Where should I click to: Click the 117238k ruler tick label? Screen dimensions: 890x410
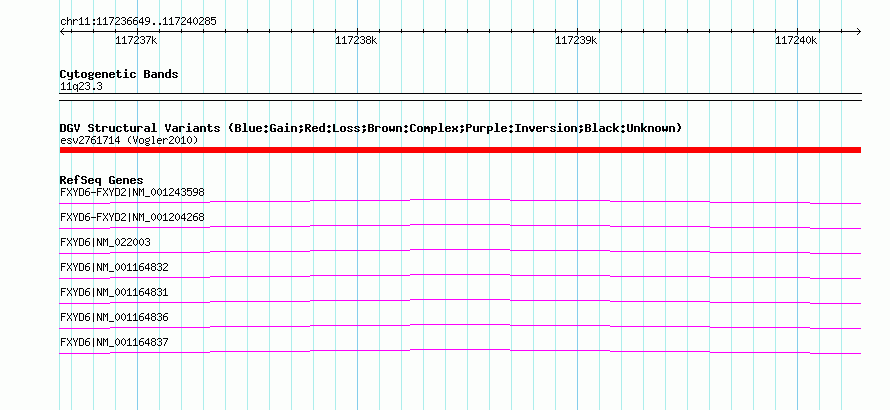click(356, 40)
